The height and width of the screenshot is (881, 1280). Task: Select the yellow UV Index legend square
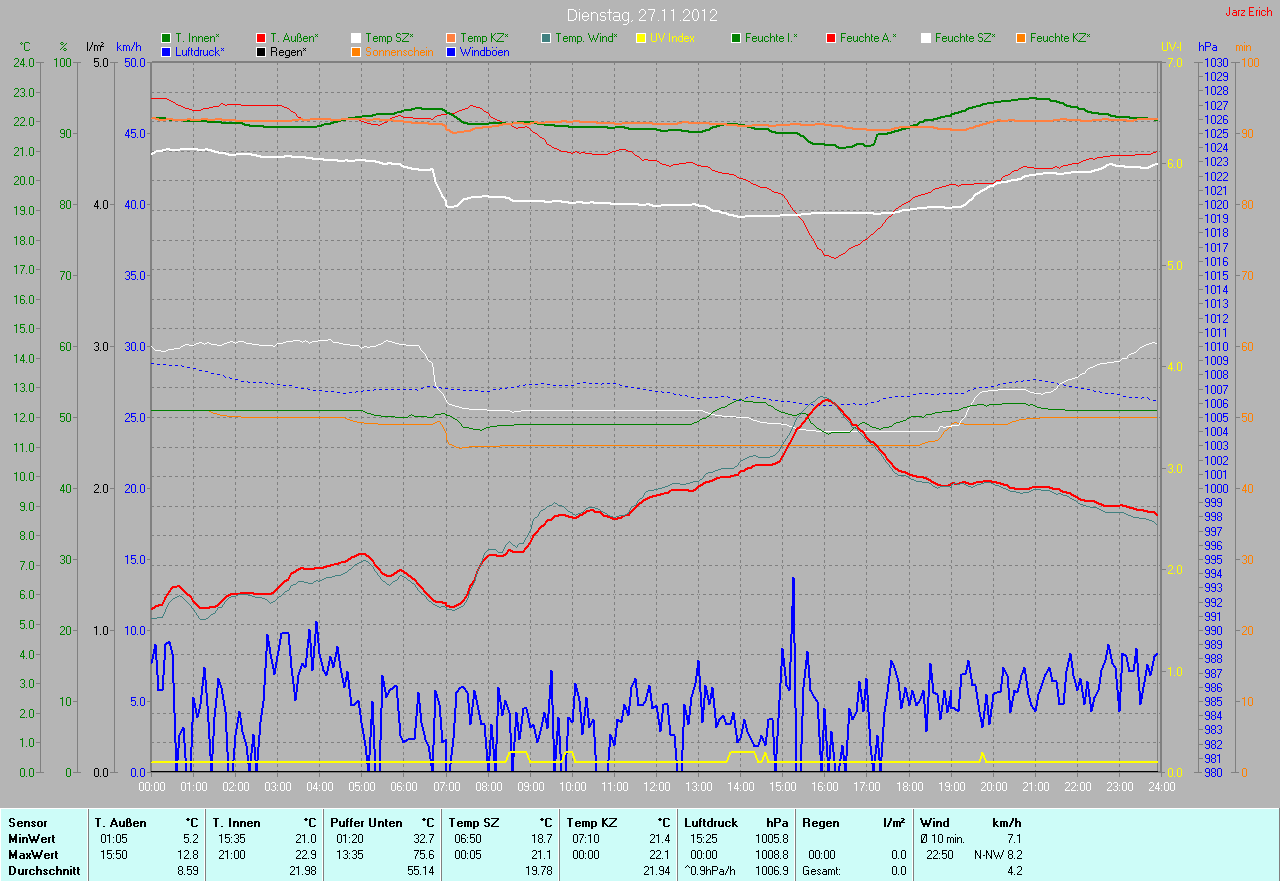(642, 38)
